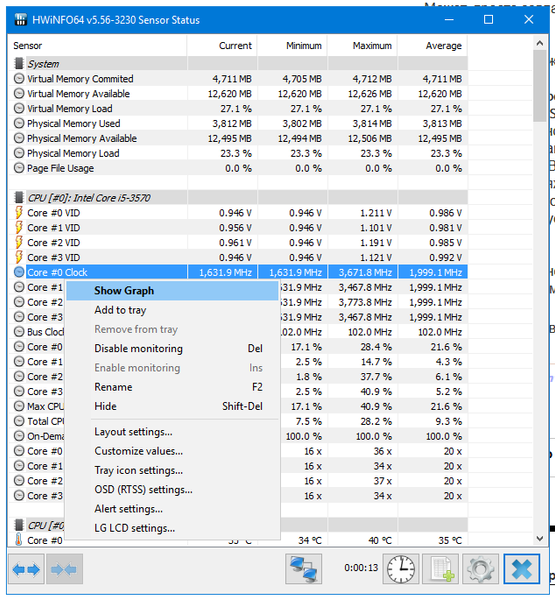
Task: Click the expand columns arrows icon
Action: click(x=26, y=570)
